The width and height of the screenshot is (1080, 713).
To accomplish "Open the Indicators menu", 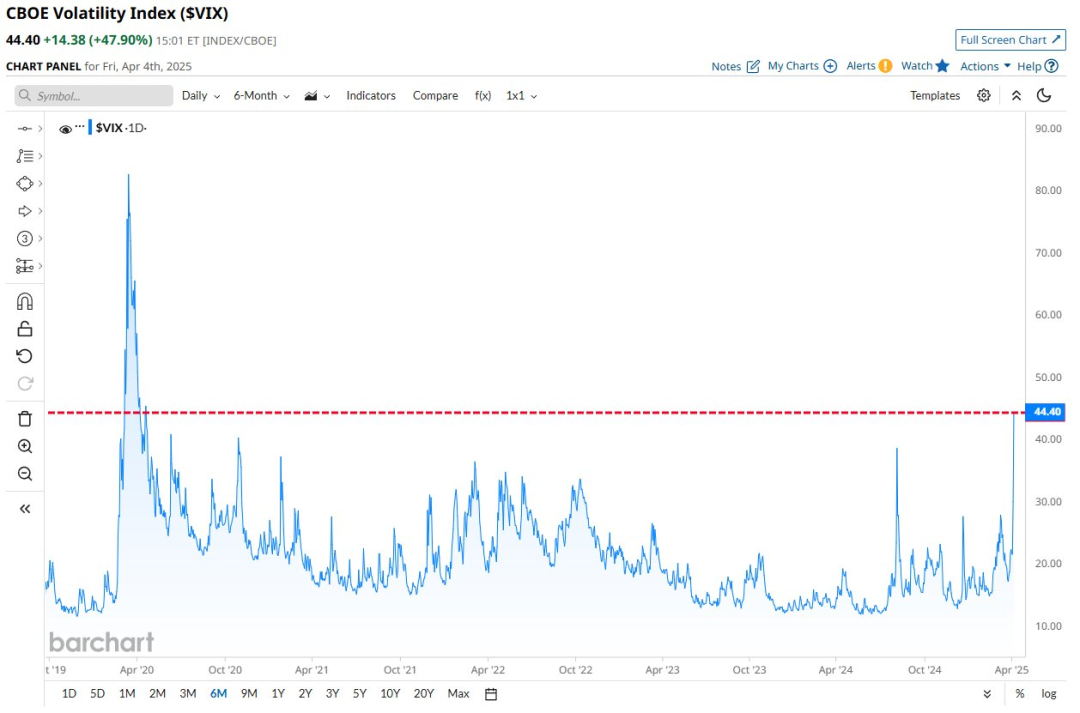I will (x=371, y=96).
